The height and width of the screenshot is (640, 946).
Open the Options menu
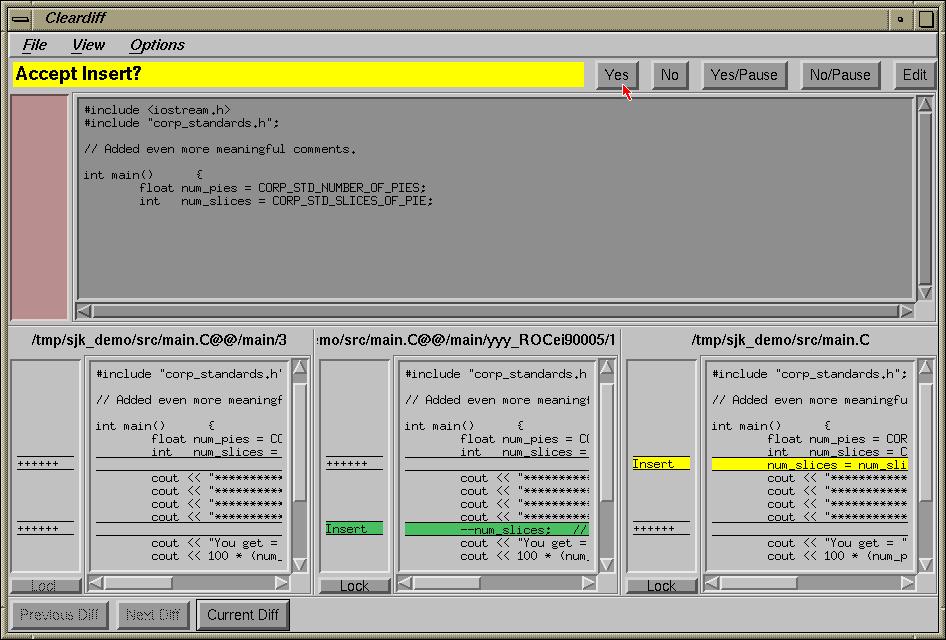[x=157, y=45]
